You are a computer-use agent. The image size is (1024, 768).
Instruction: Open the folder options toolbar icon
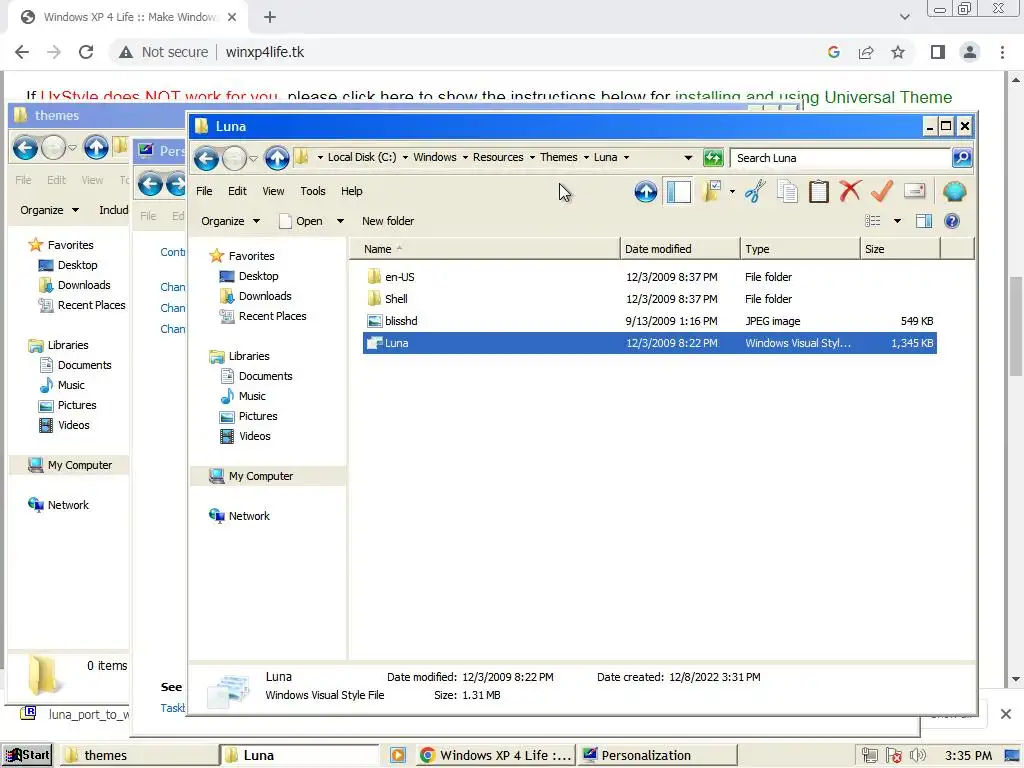[711, 191]
